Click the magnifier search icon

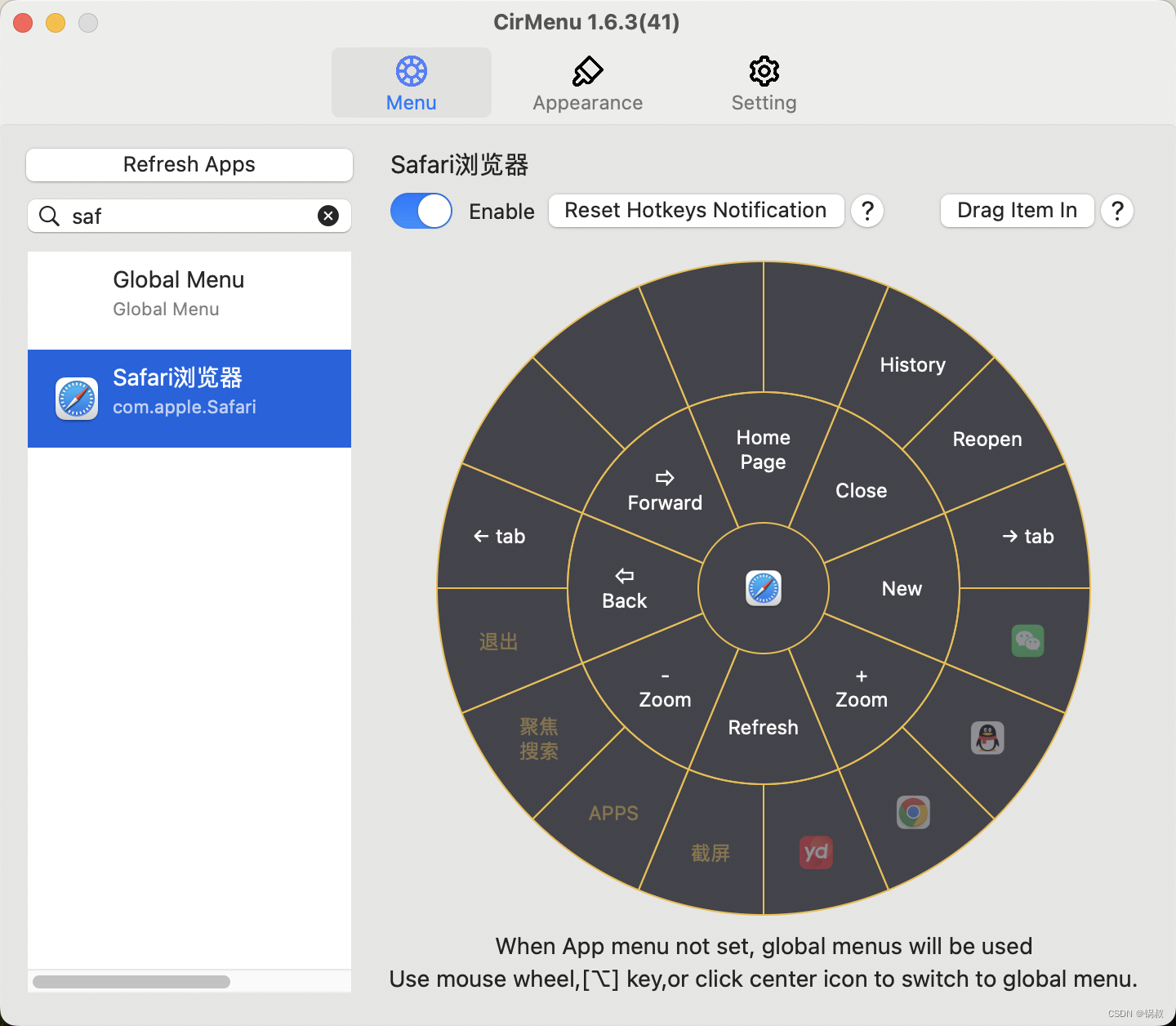click(50, 216)
